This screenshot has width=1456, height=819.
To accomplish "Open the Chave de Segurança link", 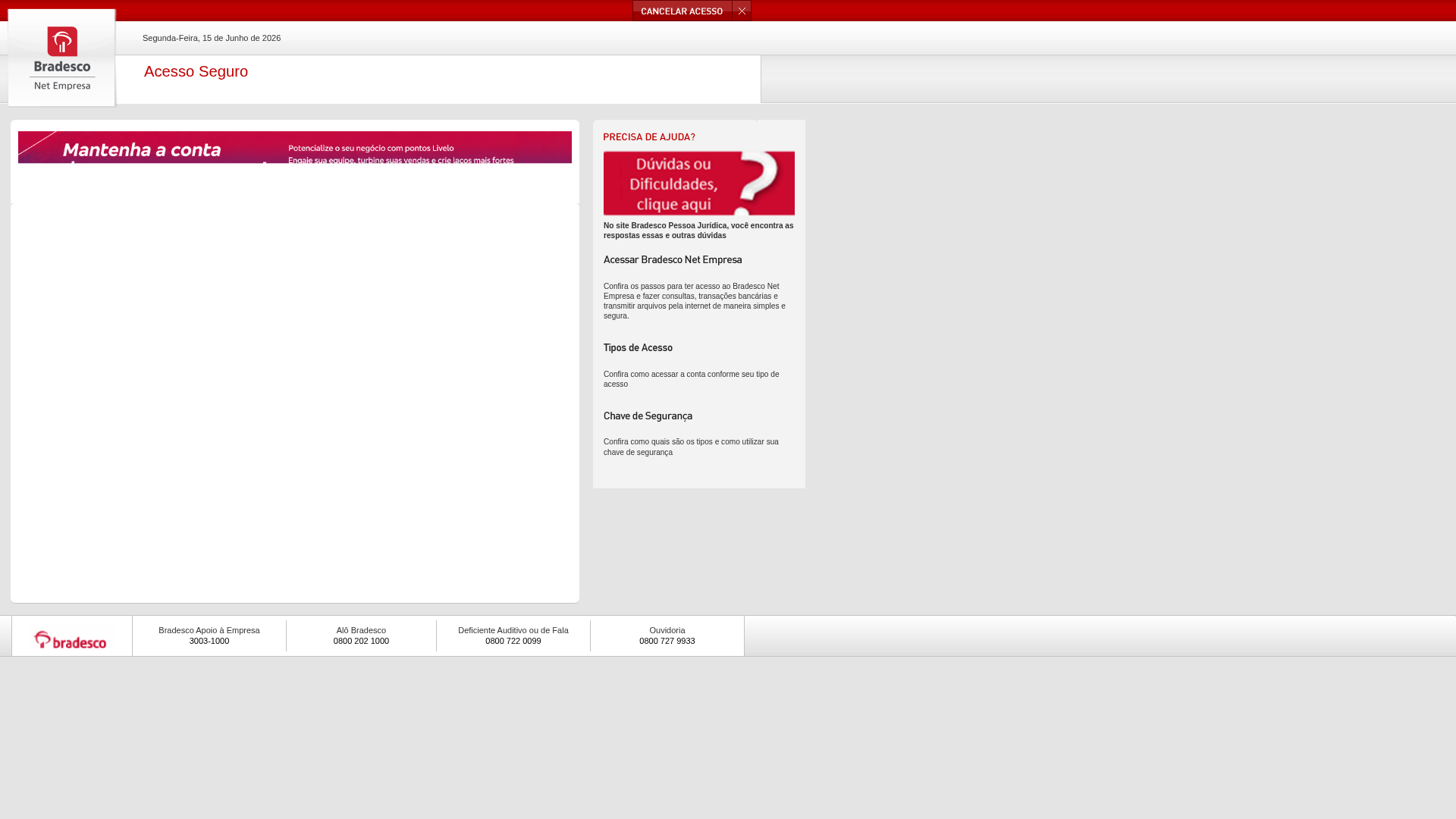I will (x=648, y=416).
